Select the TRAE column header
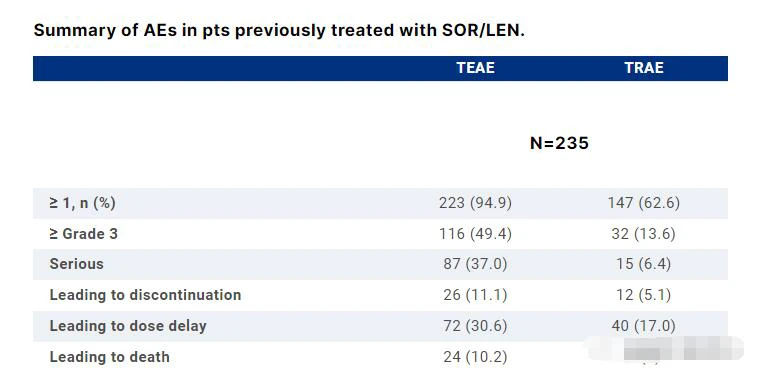 [x=644, y=68]
